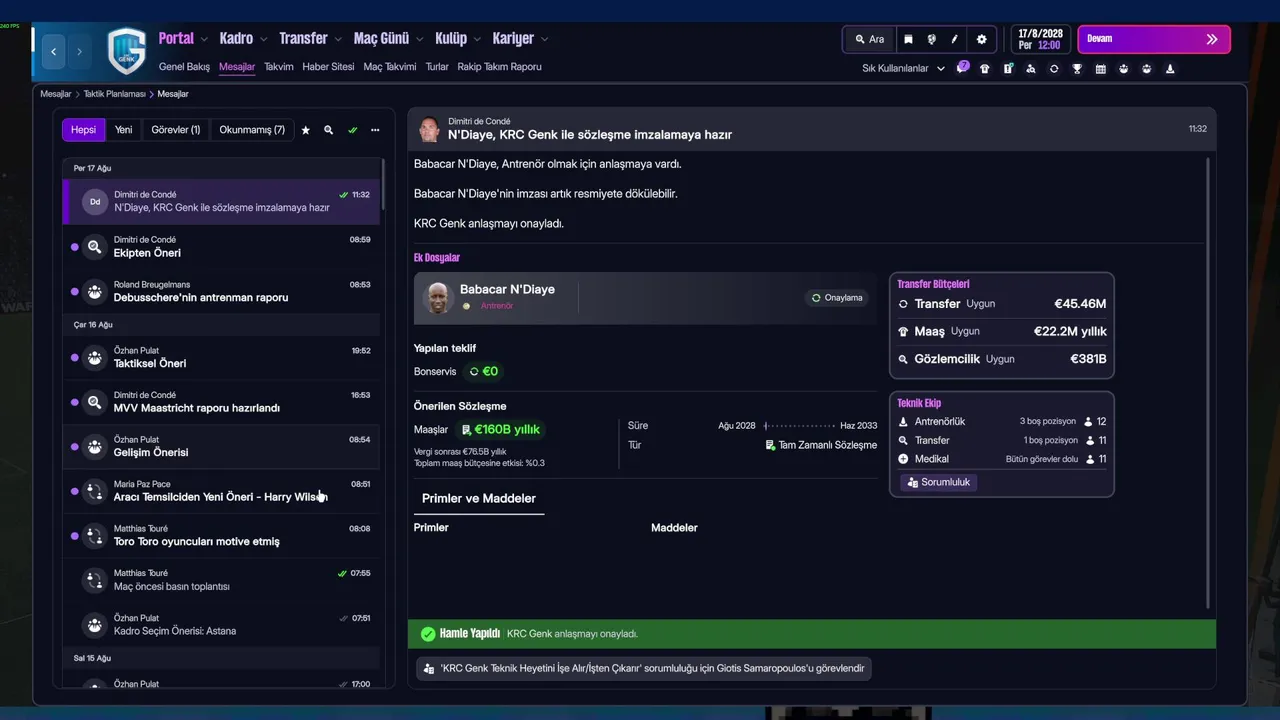This screenshot has height=720, width=1280.
Task: Open Kadro Seçim Önerisi: Astana message
Action: click(x=221, y=624)
